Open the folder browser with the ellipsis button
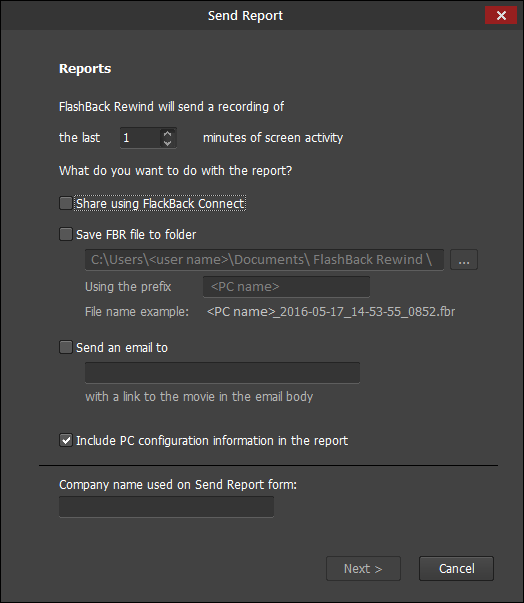 tap(464, 260)
